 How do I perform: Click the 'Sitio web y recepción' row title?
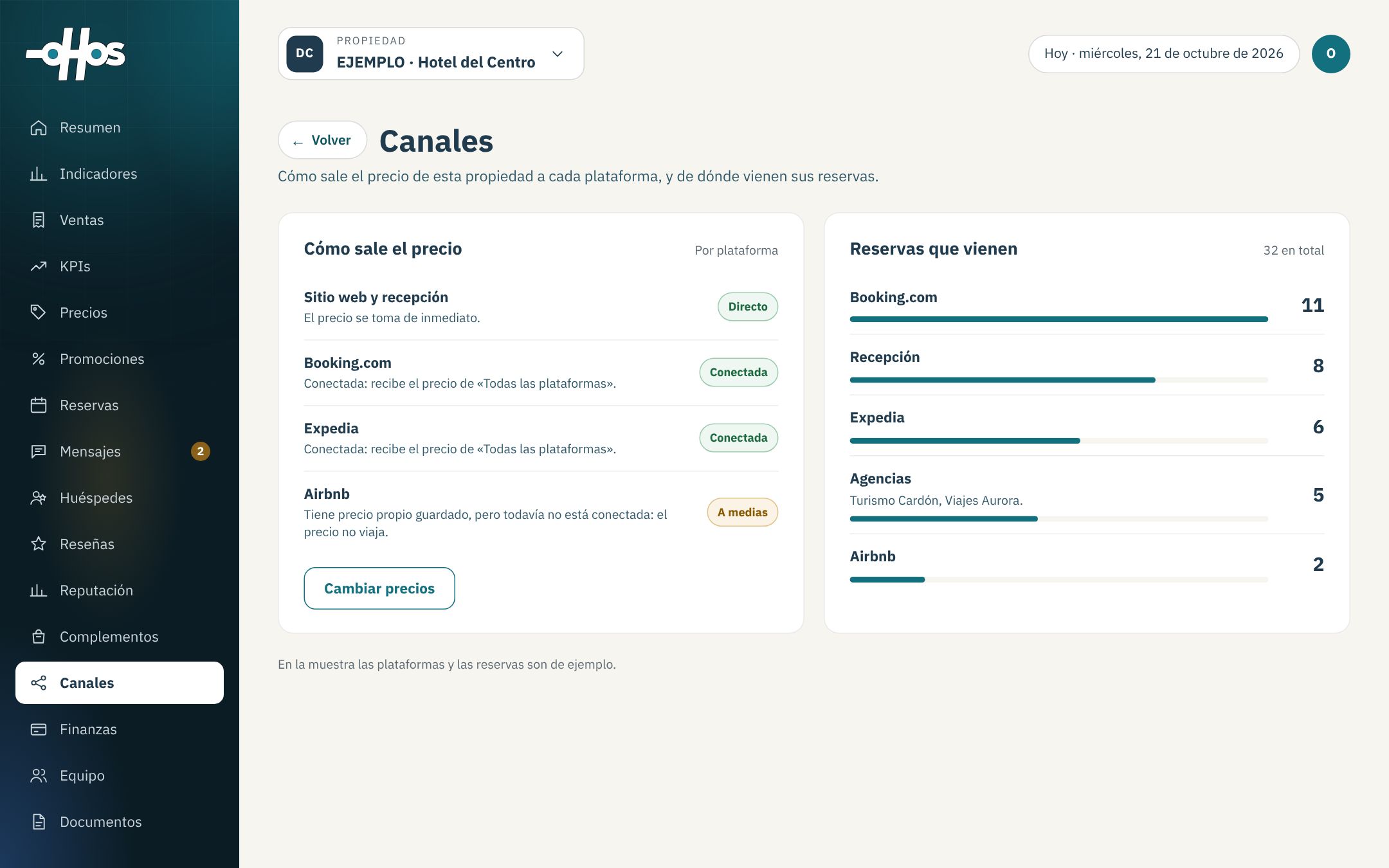[376, 297]
